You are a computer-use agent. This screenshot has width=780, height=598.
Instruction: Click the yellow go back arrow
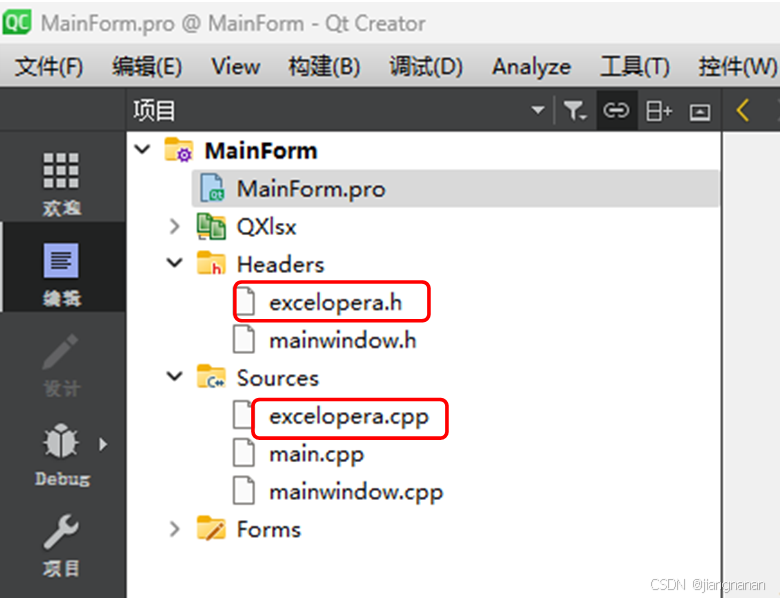[743, 110]
